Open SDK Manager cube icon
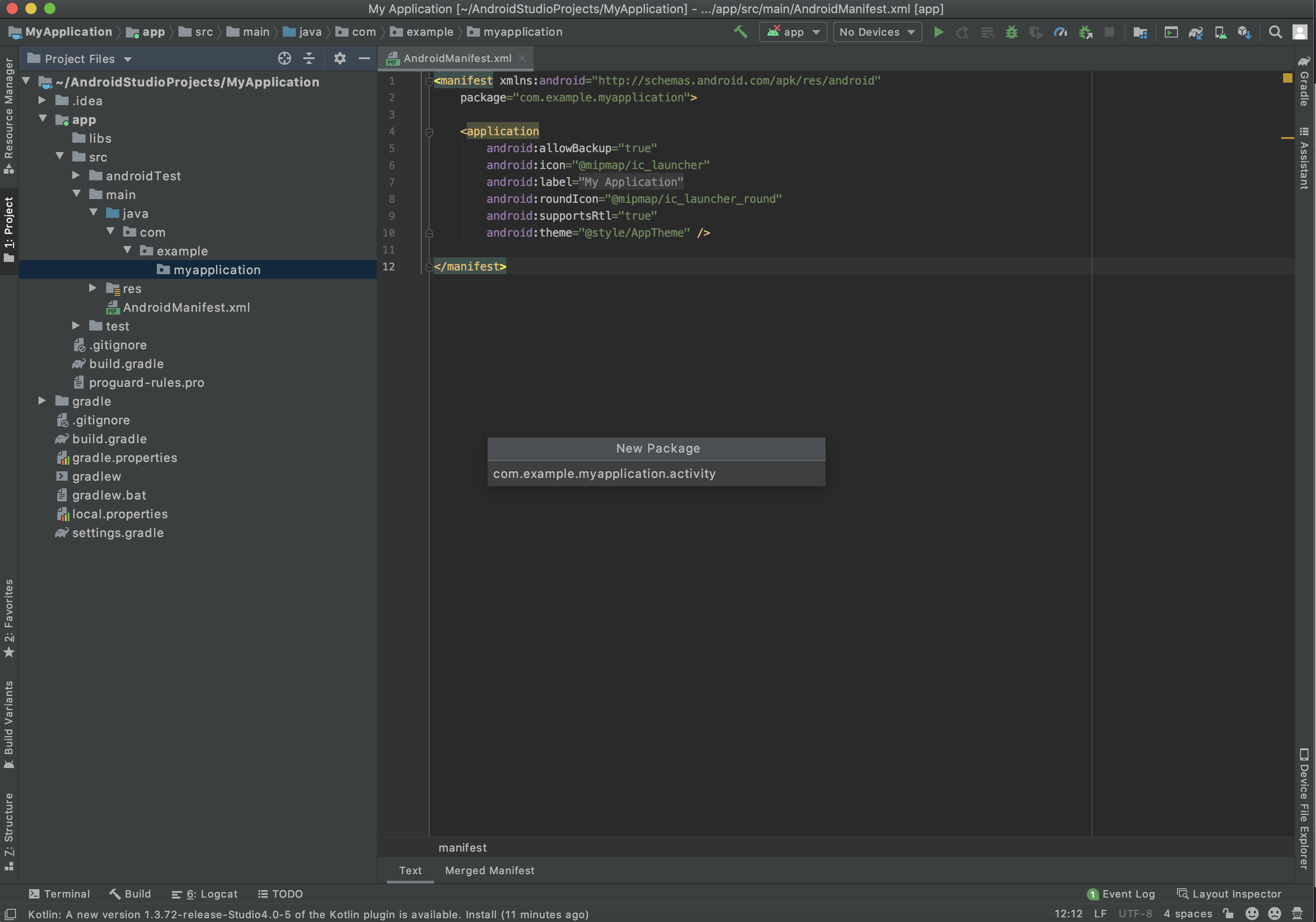1316x922 pixels. click(1244, 32)
